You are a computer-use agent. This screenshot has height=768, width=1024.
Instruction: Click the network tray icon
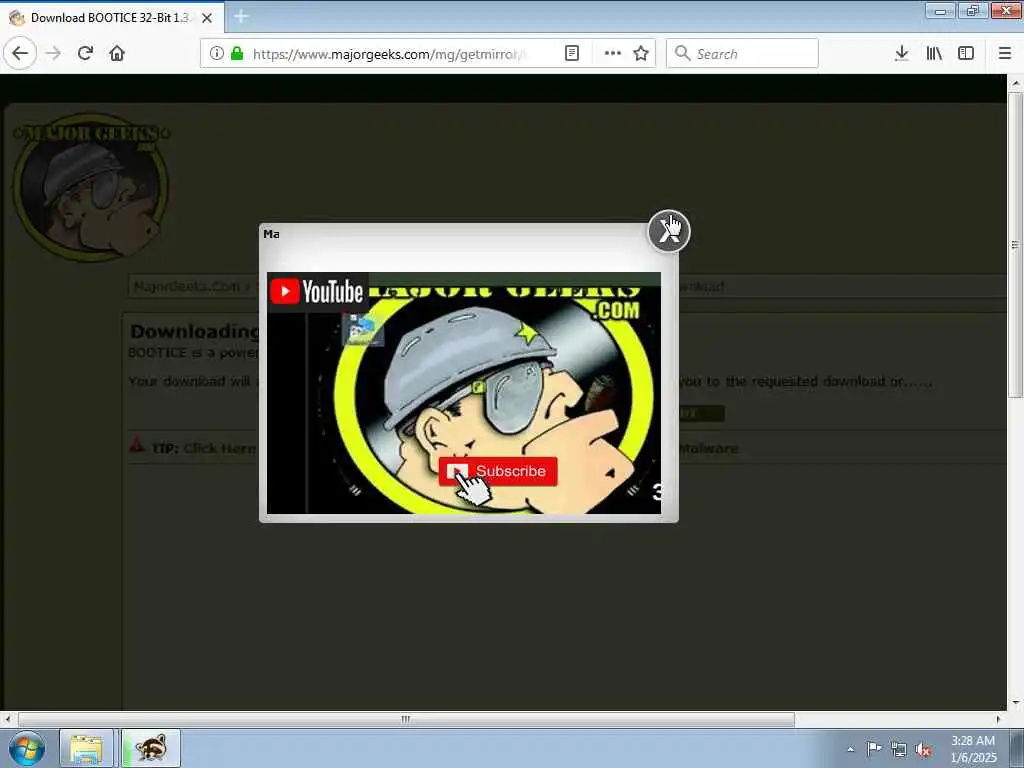[x=899, y=749]
